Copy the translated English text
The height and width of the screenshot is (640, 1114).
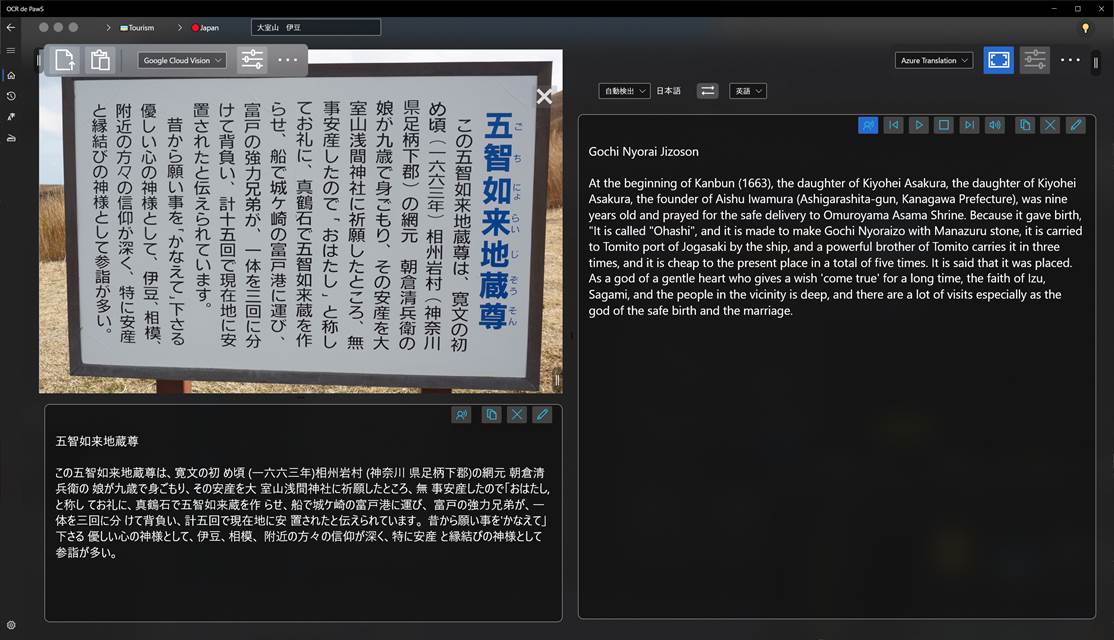[1024, 125]
